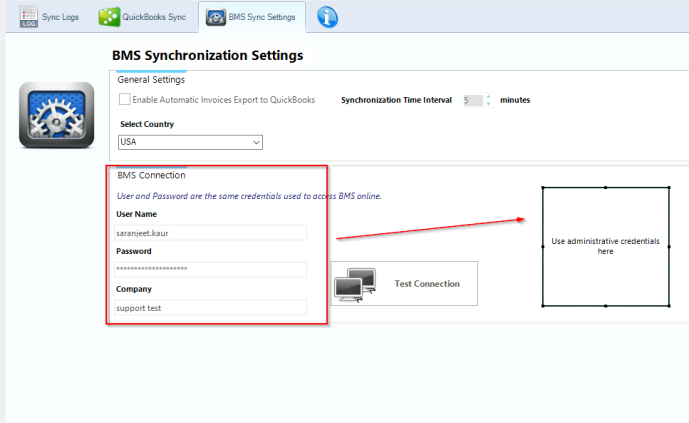This screenshot has height=423, width=689.
Task: Click the gear icon on BMS Sync Settings tab
Action: click(x=214, y=17)
